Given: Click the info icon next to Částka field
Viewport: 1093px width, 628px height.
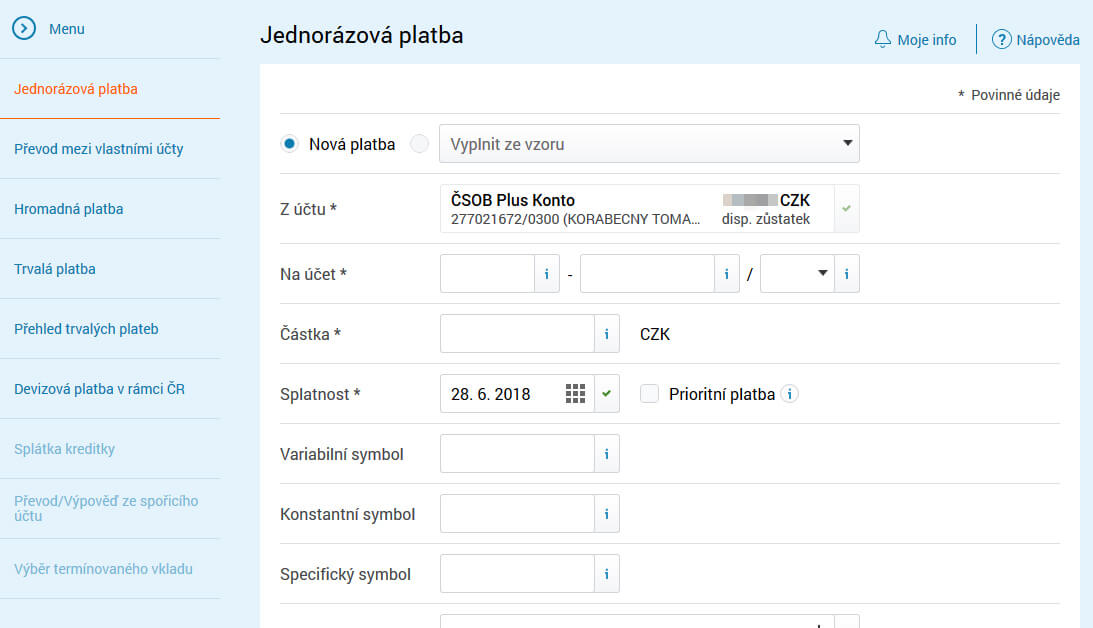Looking at the screenshot, I should (x=606, y=334).
